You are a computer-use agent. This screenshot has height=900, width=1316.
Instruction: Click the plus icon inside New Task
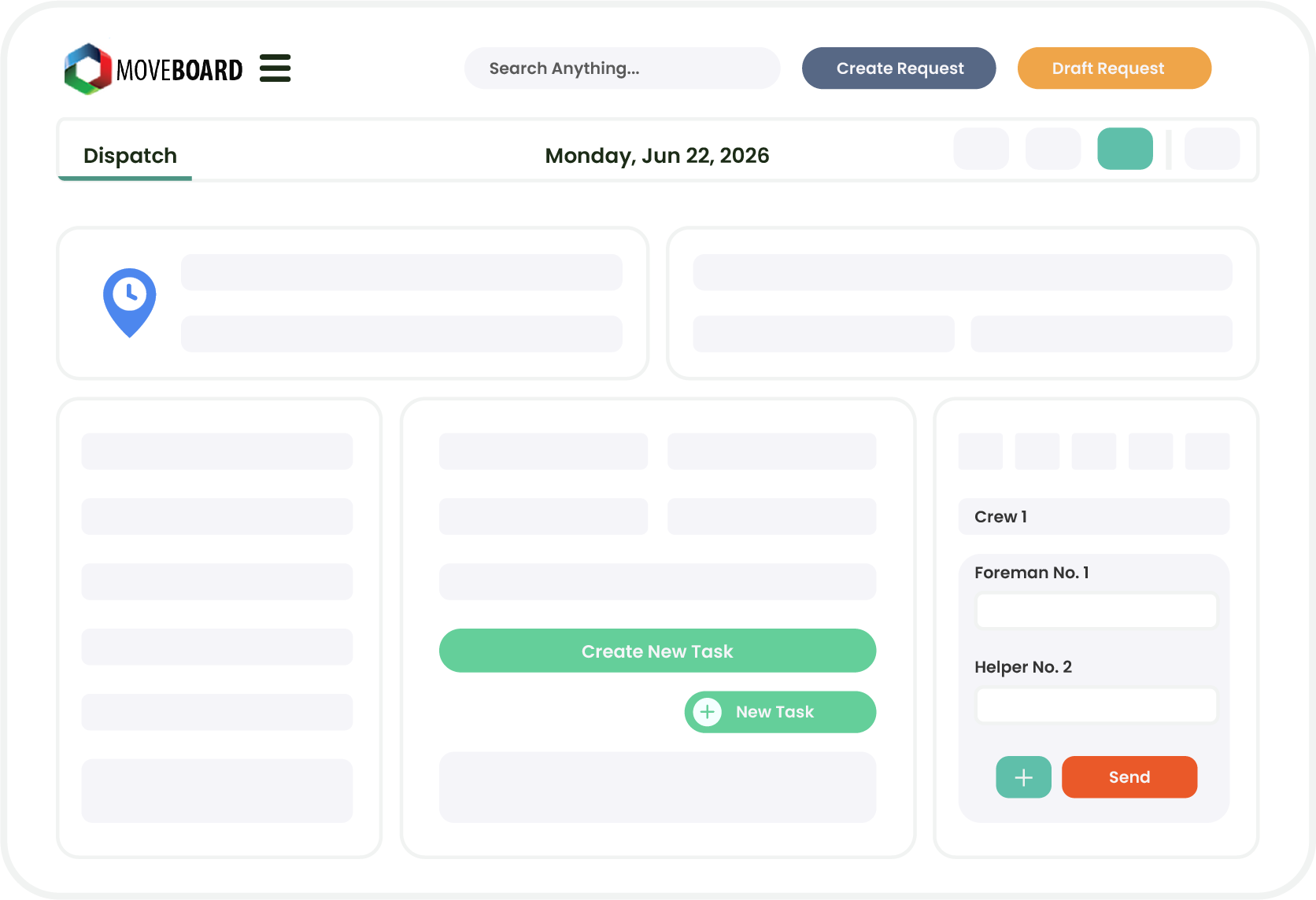click(708, 712)
